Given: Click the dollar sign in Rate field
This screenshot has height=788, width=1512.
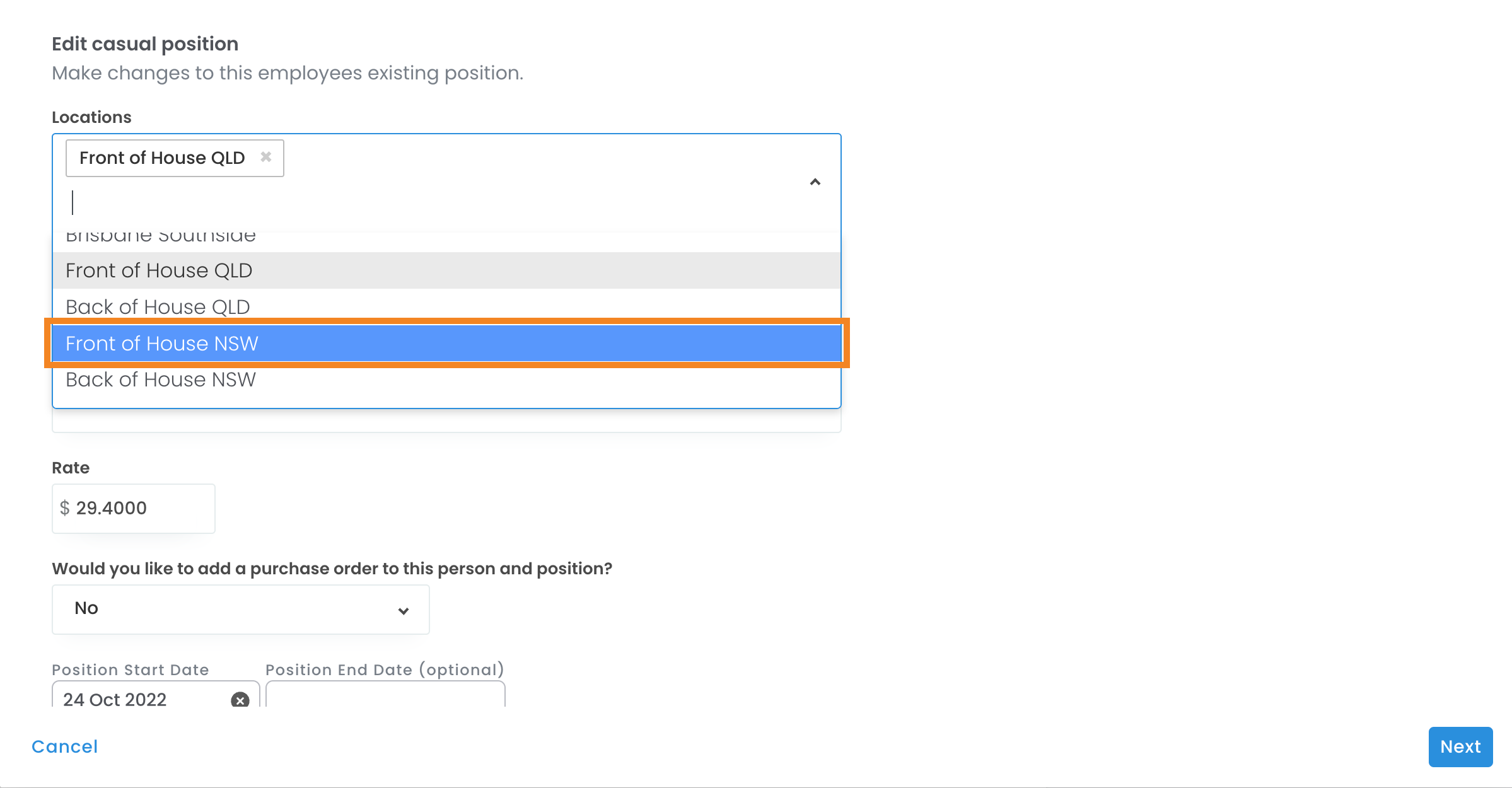Looking at the screenshot, I should [x=64, y=508].
